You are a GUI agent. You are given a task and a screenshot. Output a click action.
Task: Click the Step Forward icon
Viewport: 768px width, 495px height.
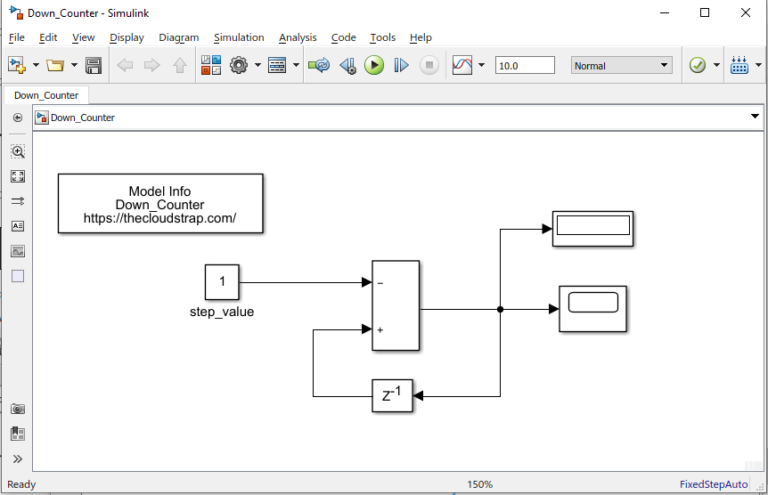click(x=401, y=65)
